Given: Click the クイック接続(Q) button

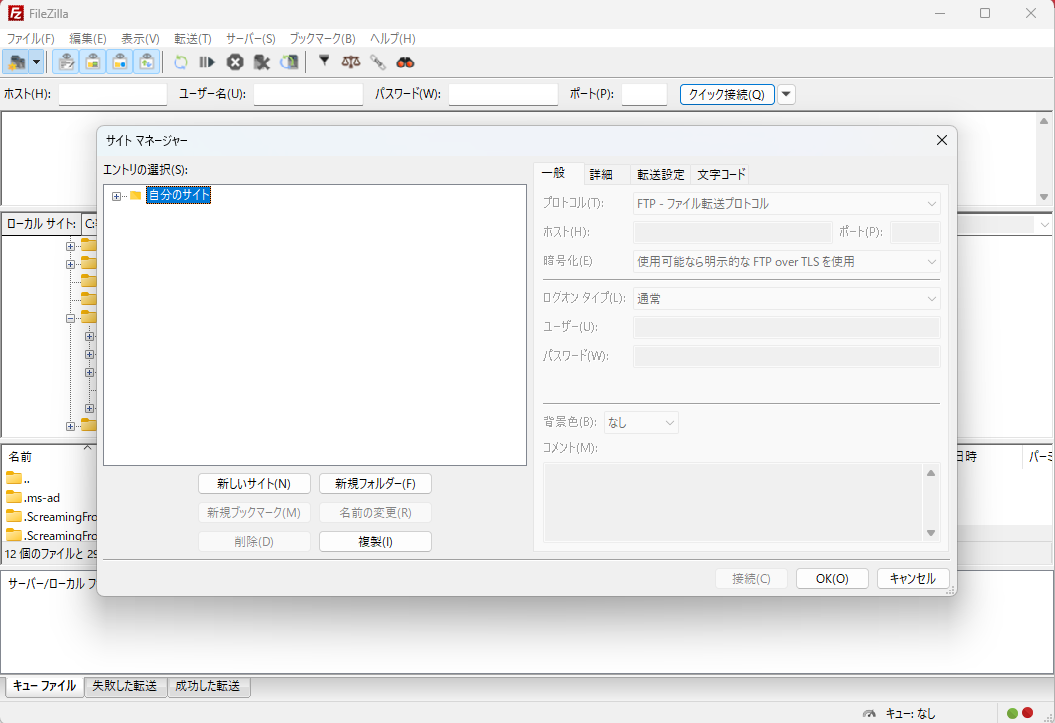Looking at the screenshot, I should pyautogui.click(x=727, y=94).
